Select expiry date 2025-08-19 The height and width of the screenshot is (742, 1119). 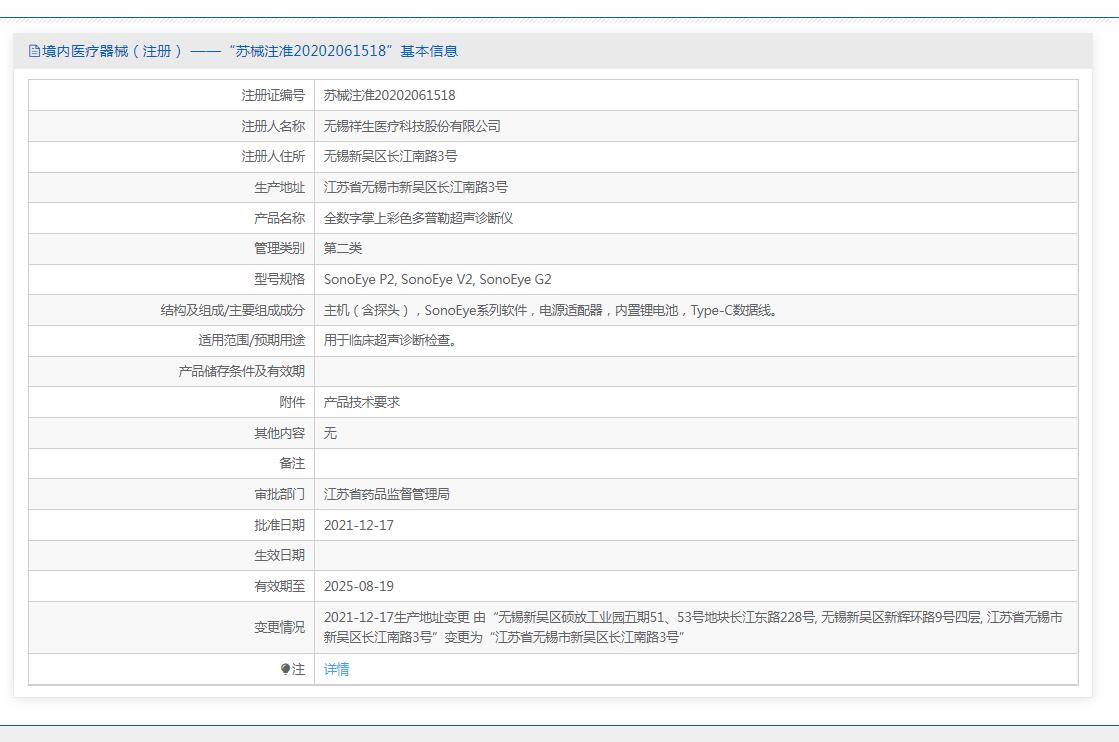[358, 586]
